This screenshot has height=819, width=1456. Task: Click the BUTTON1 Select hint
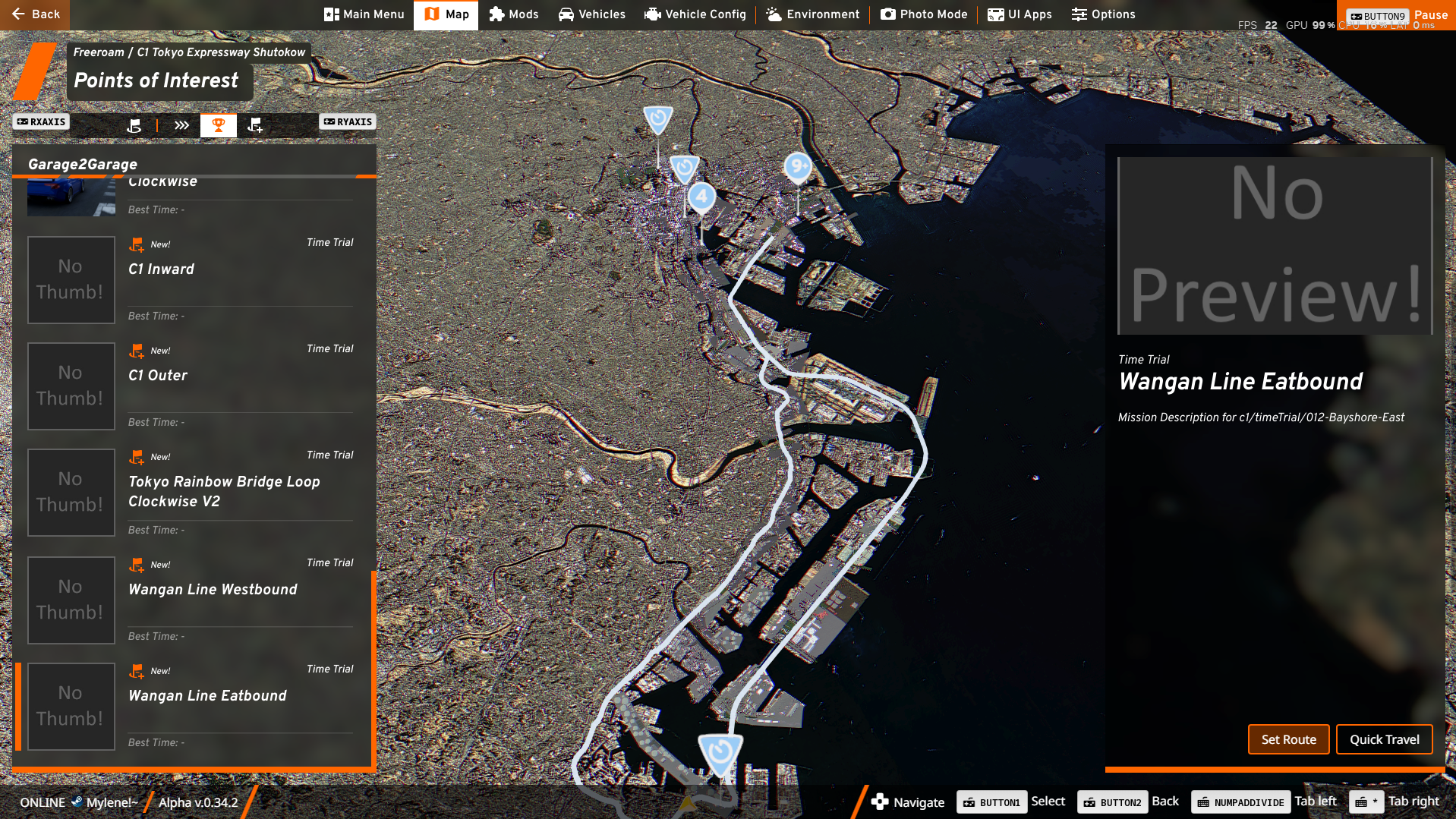[x=1010, y=802]
